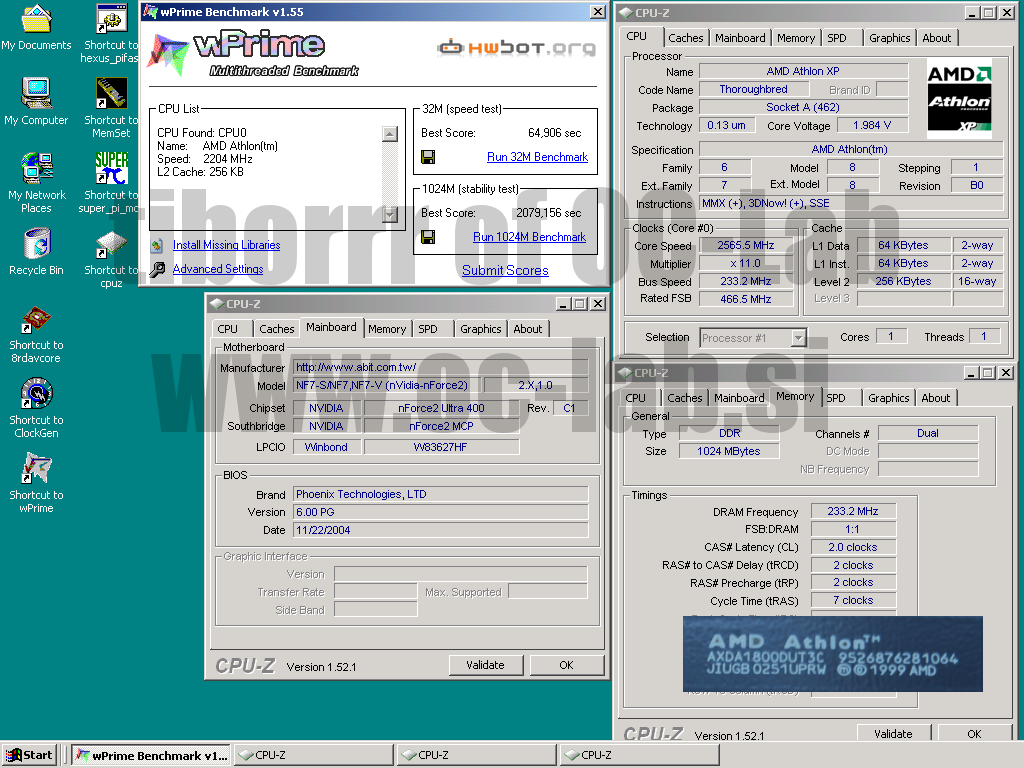1024x768 pixels.
Task: Click the Run 32M Benchmark link
Action: [537, 157]
